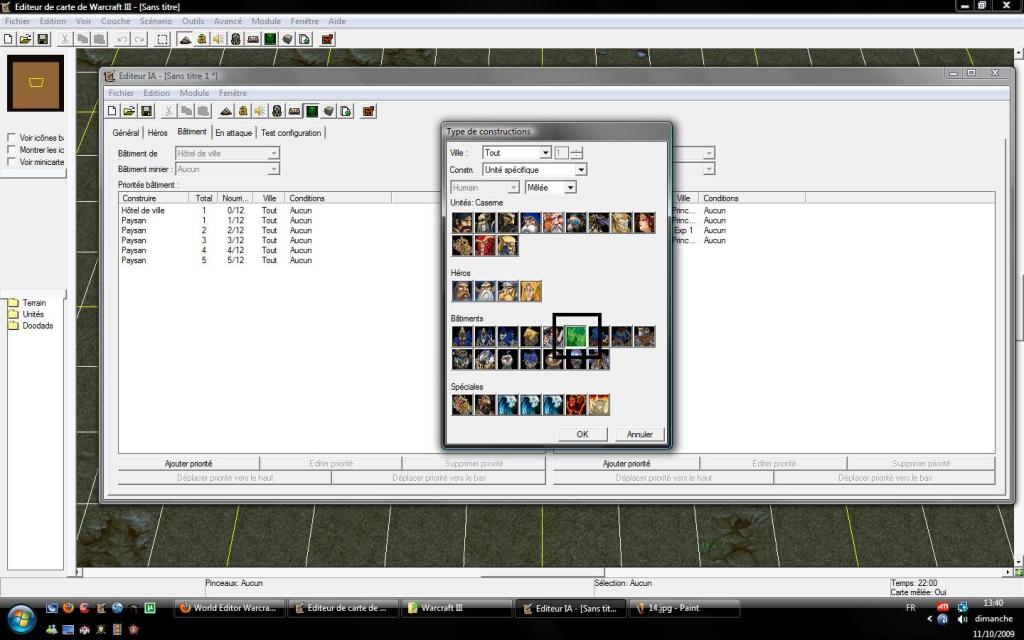
Task: Switch to the Héros tab
Action: [157, 133]
